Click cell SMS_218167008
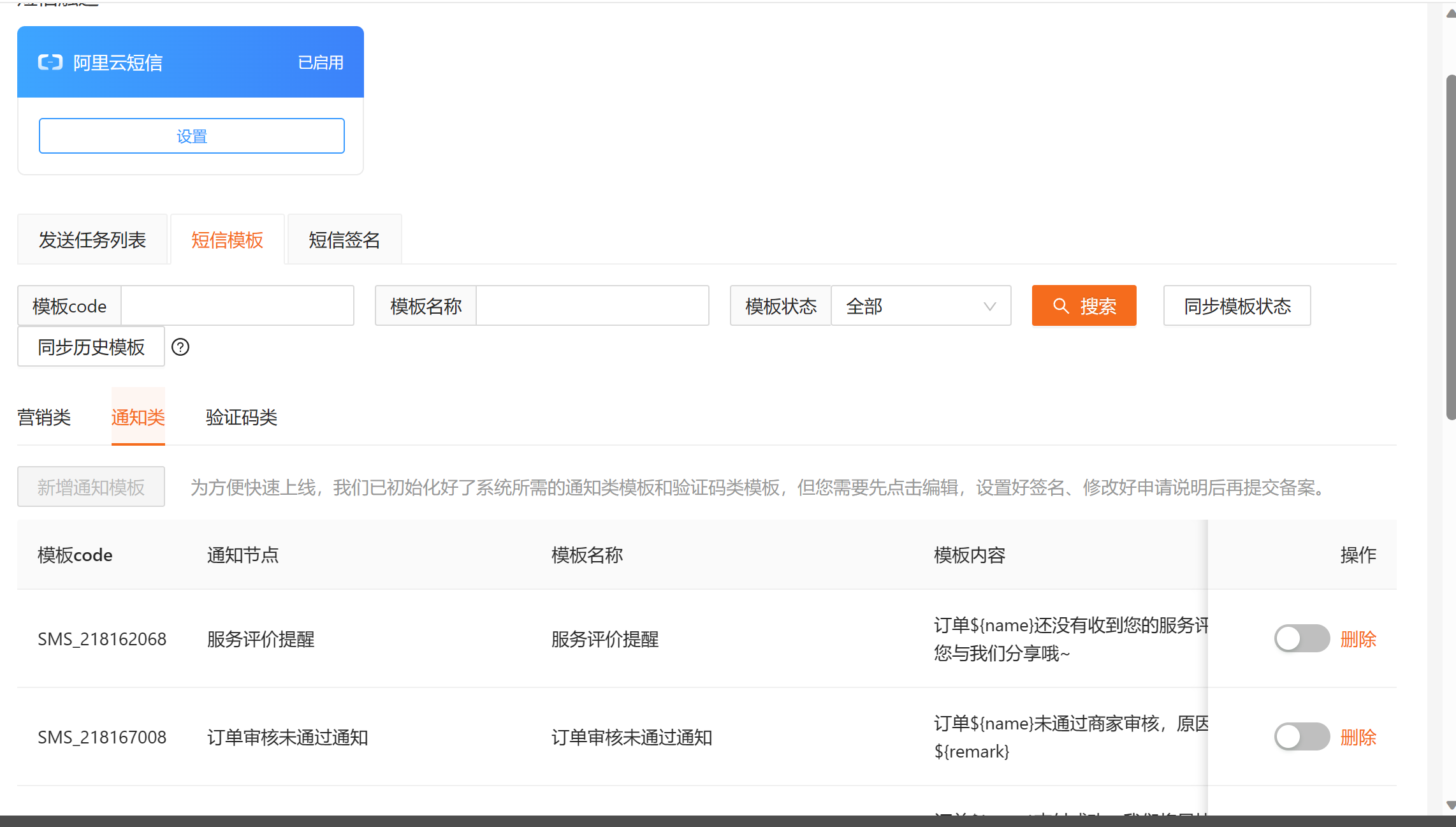 point(102,737)
